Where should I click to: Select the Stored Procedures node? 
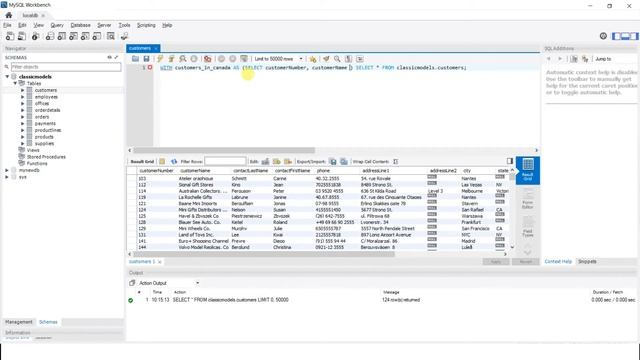[x=46, y=157]
